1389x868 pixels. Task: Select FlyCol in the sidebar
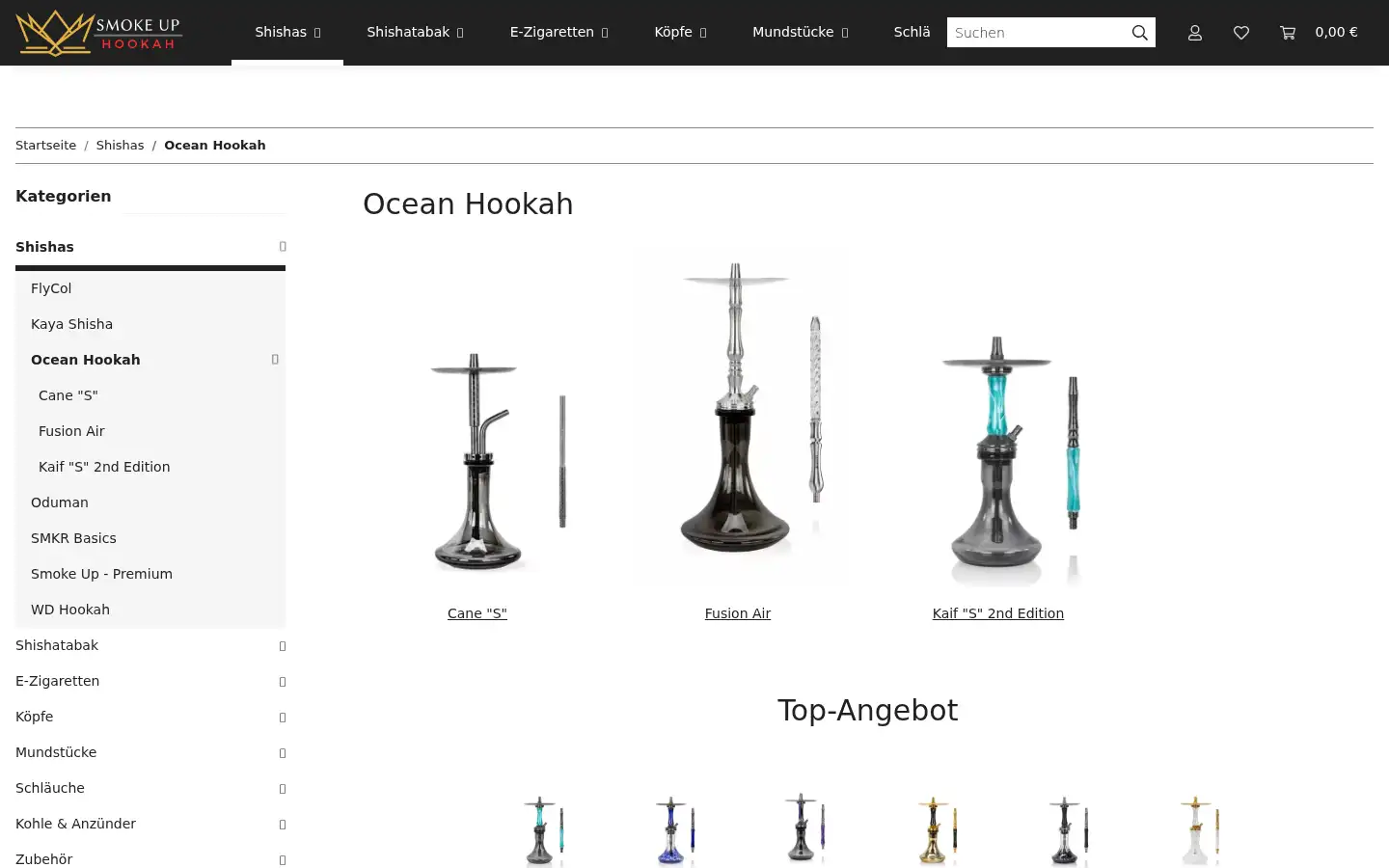click(51, 288)
